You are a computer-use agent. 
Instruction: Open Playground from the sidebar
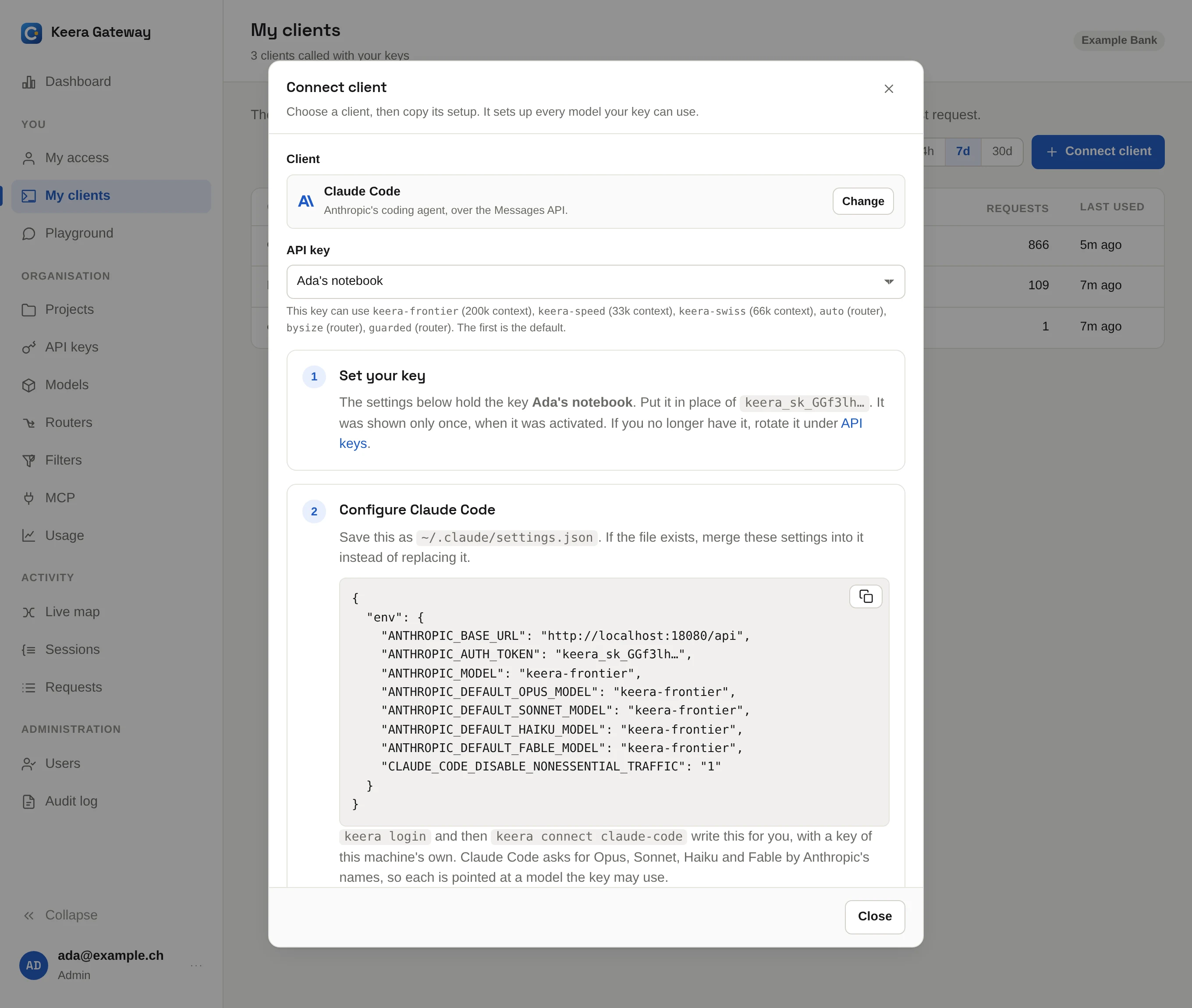pyautogui.click(x=111, y=234)
